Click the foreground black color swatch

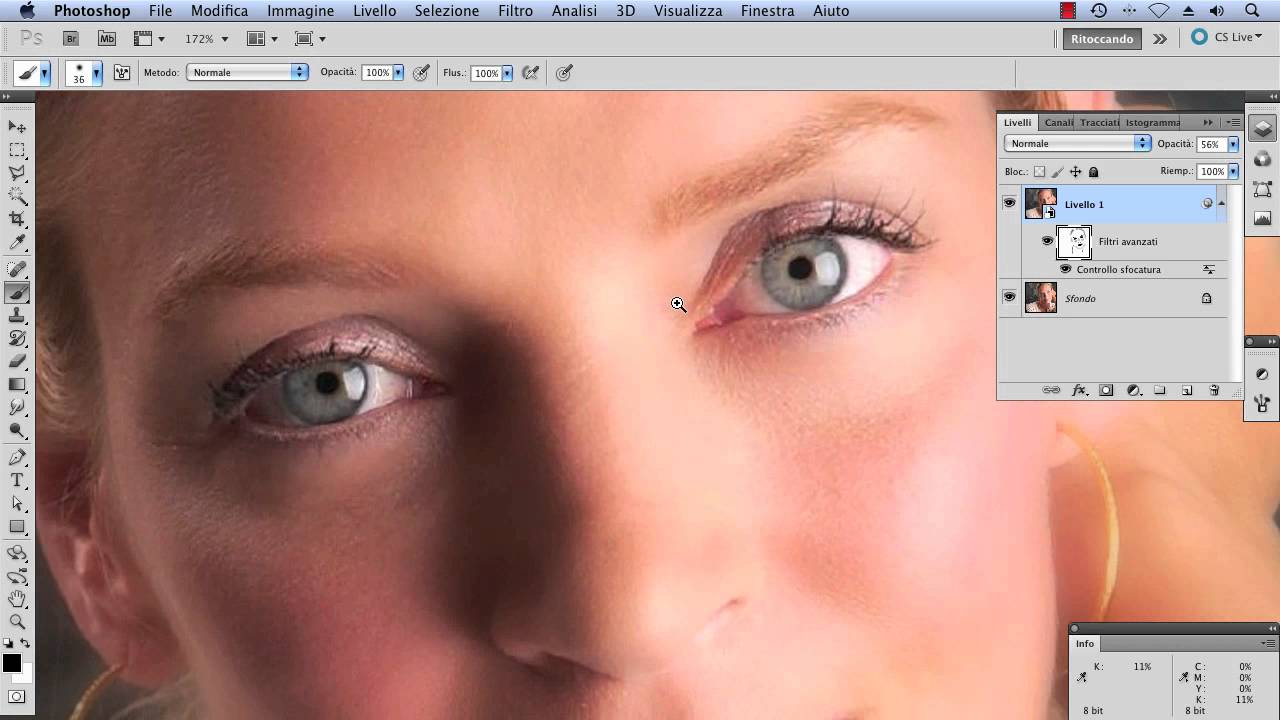click(x=11, y=663)
